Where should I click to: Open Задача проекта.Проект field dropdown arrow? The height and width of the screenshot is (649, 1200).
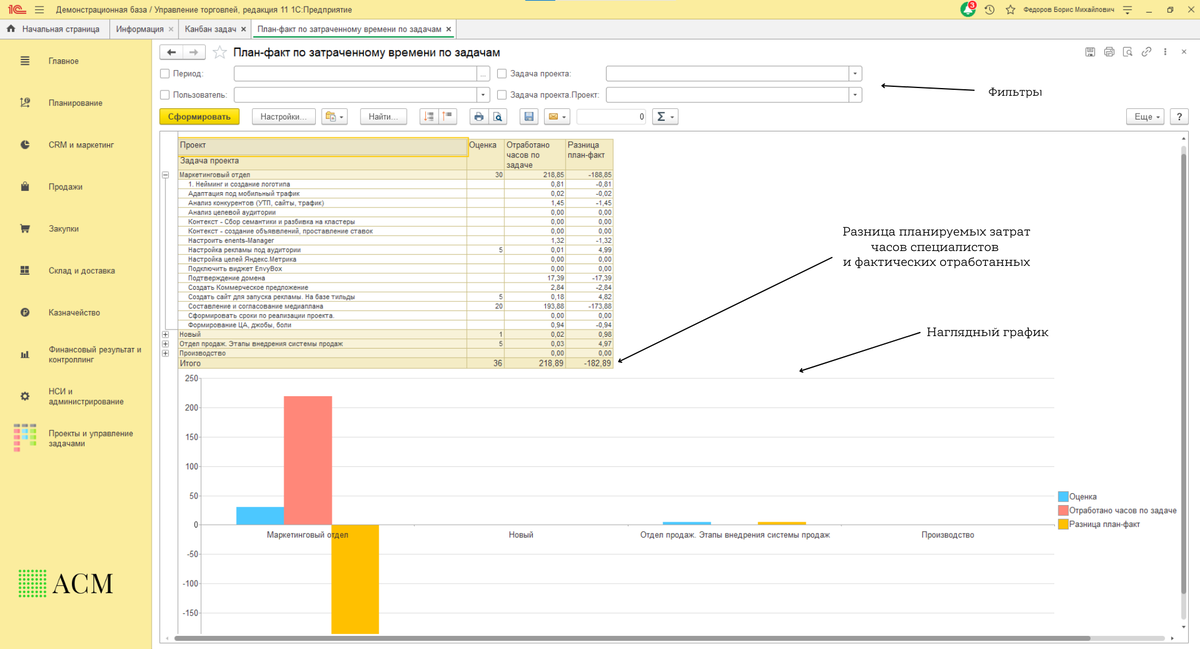[855, 95]
